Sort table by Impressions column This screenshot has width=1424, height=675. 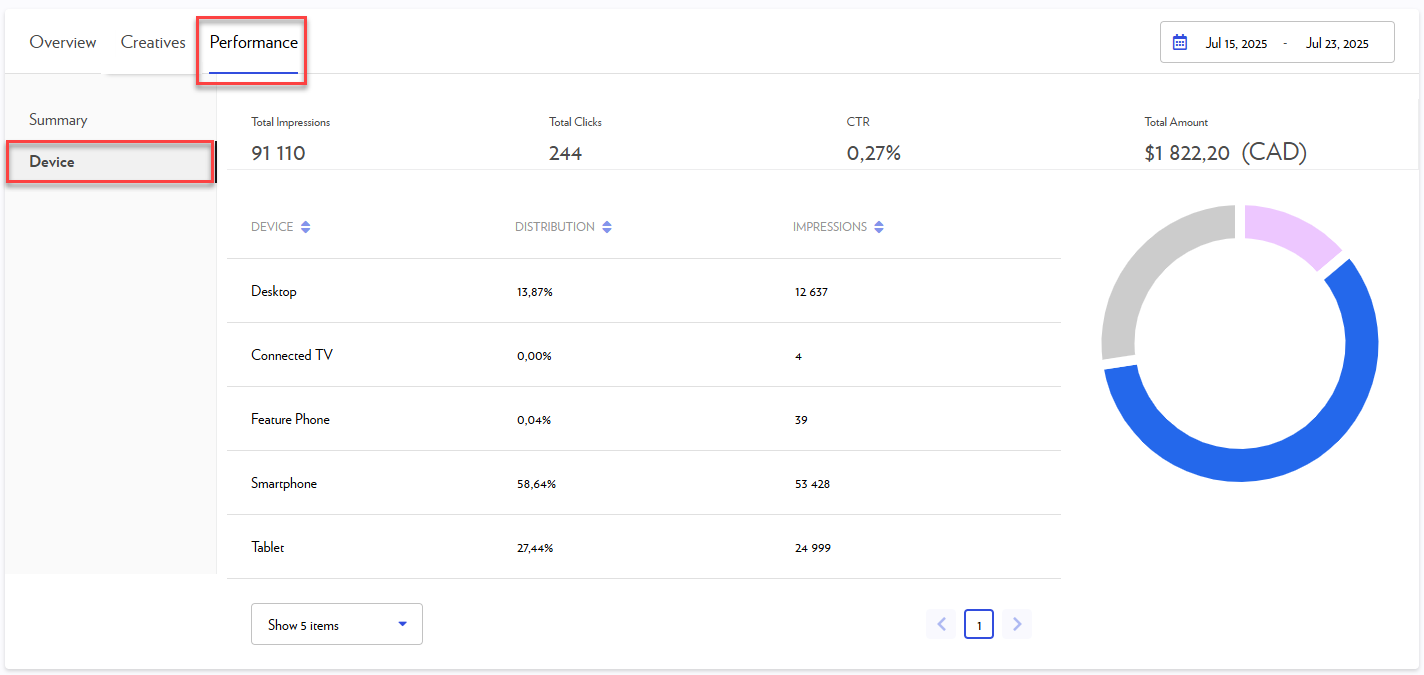point(879,227)
